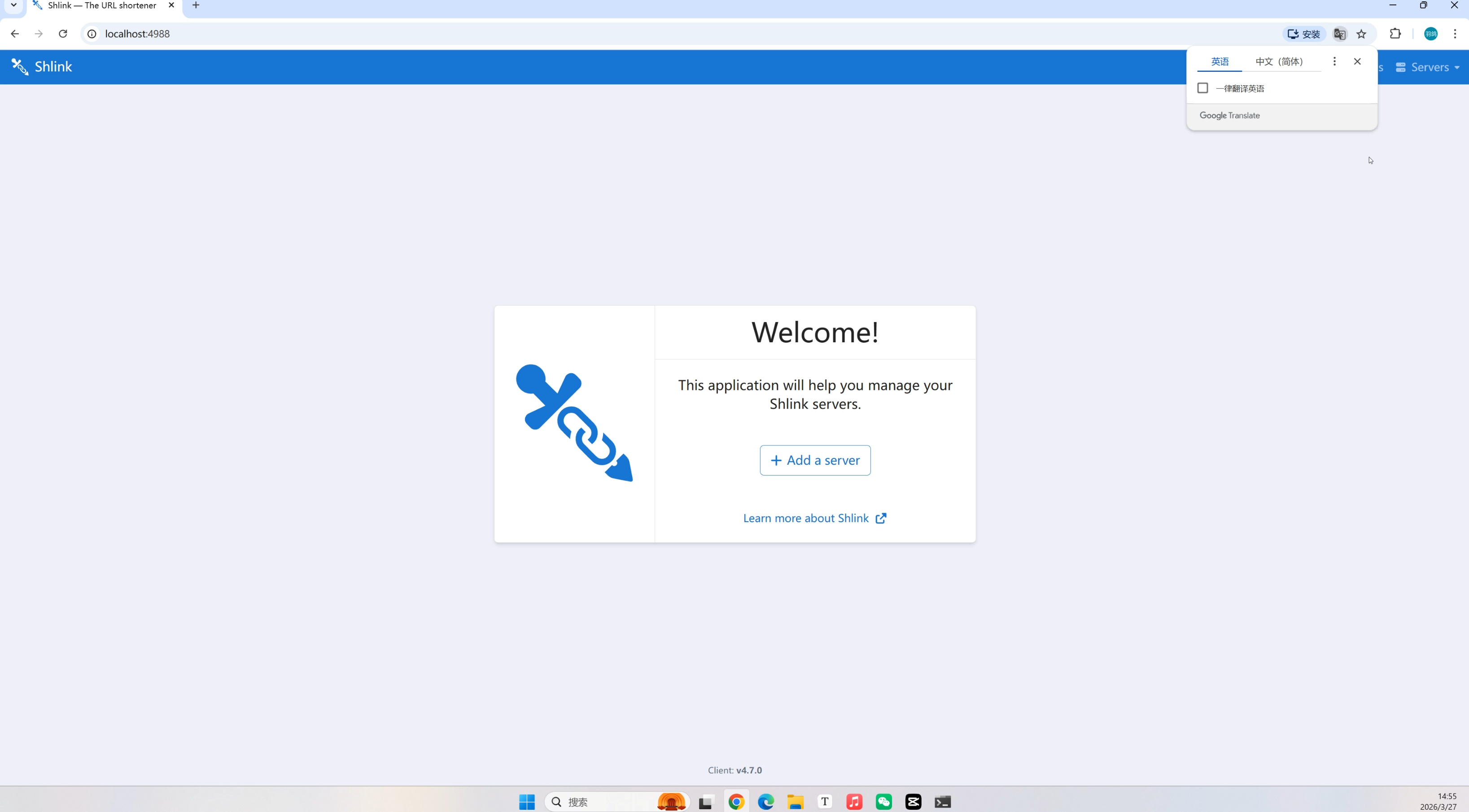Close the Google Translate popup
1469x812 pixels.
(1357, 61)
